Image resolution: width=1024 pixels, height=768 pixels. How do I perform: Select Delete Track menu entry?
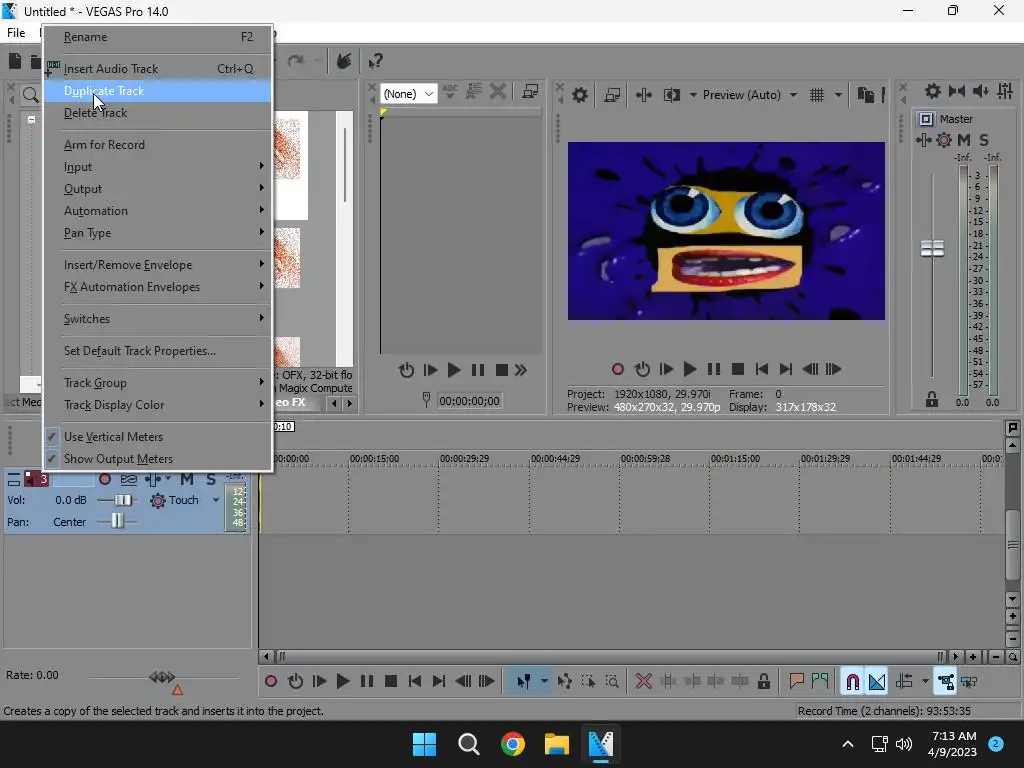pos(157,113)
